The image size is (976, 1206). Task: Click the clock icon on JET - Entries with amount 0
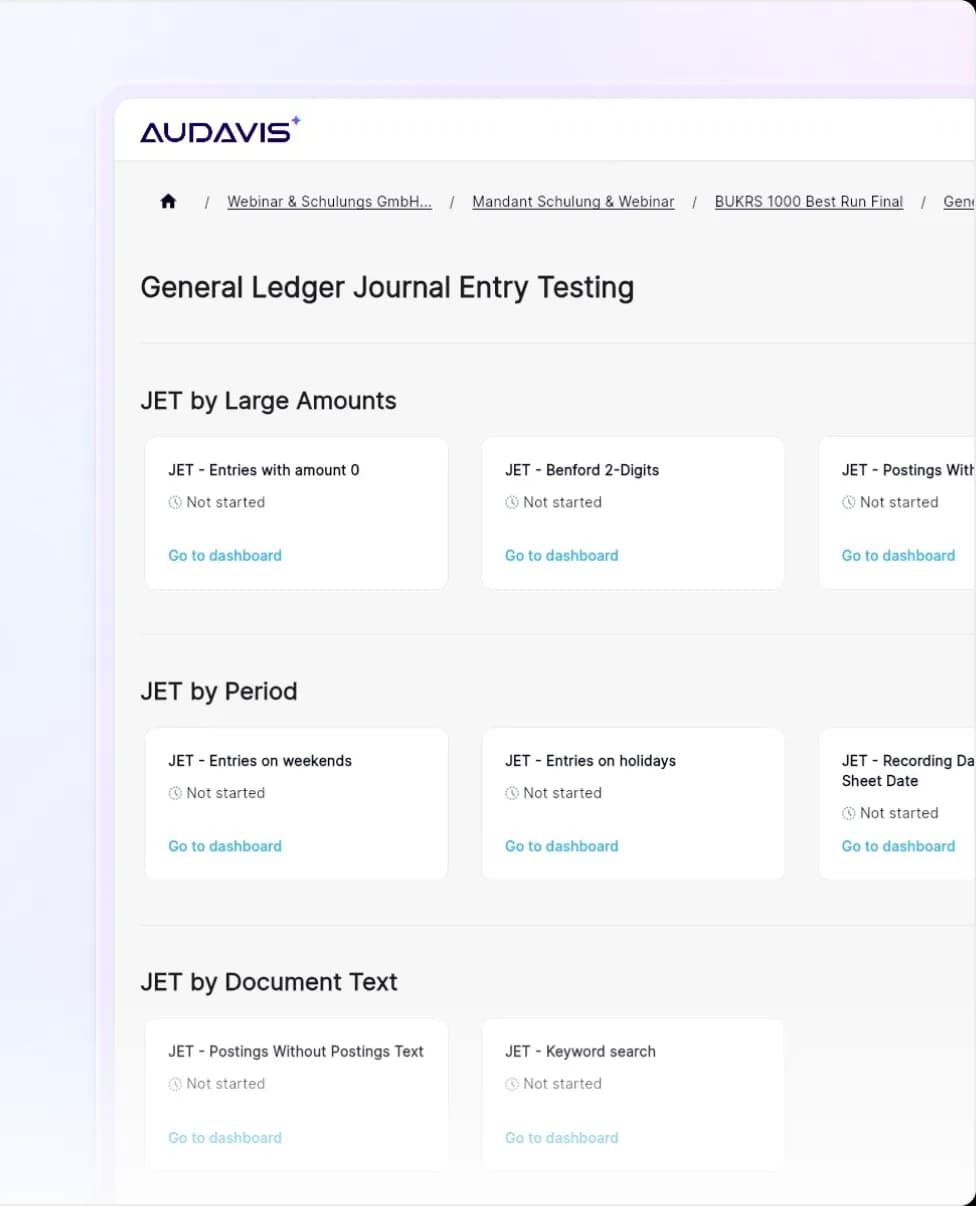click(x=176, y=502)
